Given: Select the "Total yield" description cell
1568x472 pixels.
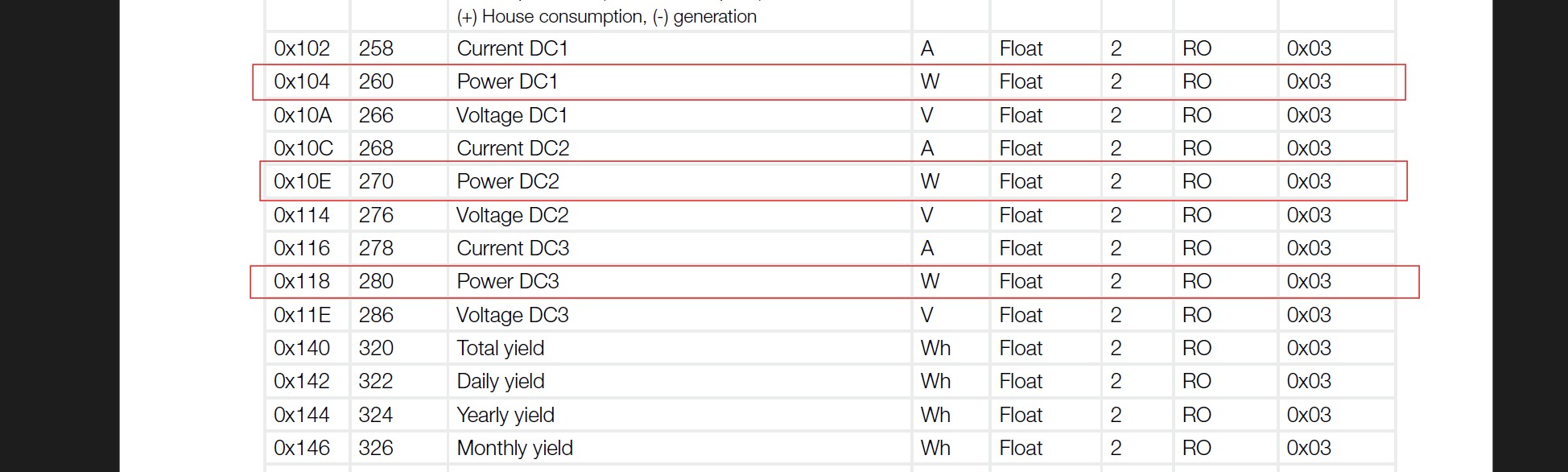Looking at the screenshot, I should [501, 349].
